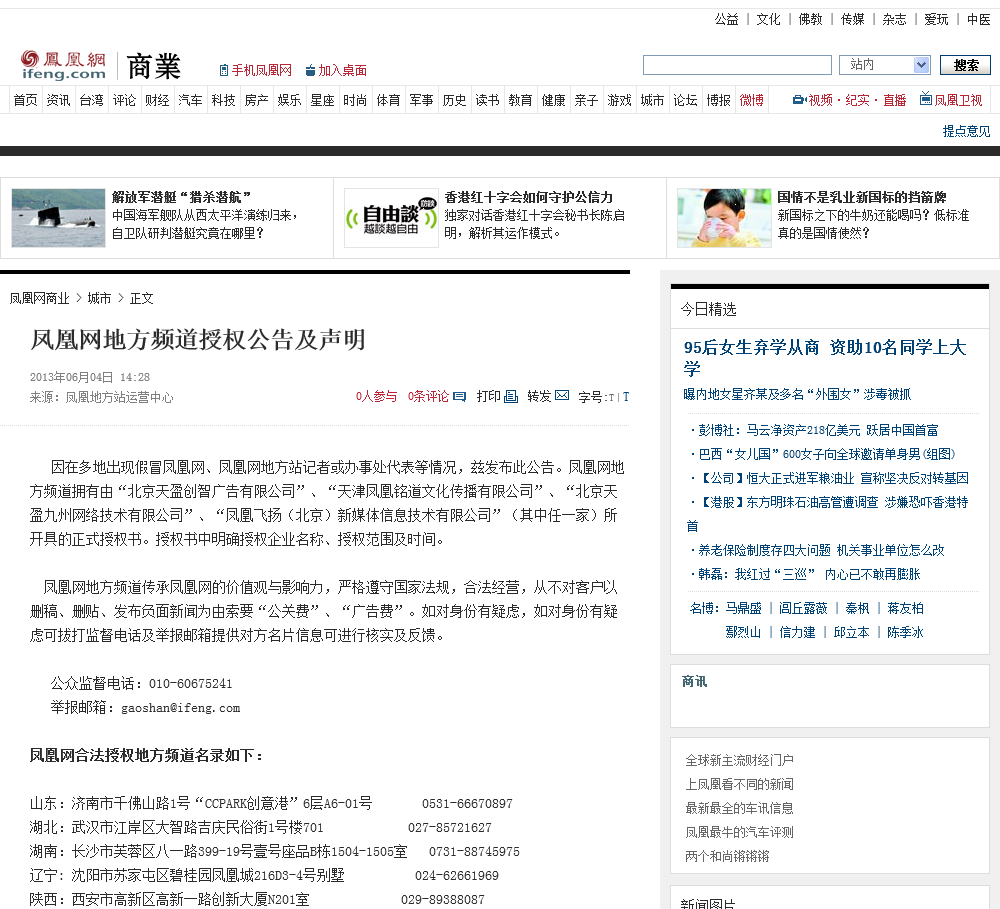Viewport: 1000px width, 909px height.
Task: Open blogger 蒋友柏 link
Action: click(905, 609)
